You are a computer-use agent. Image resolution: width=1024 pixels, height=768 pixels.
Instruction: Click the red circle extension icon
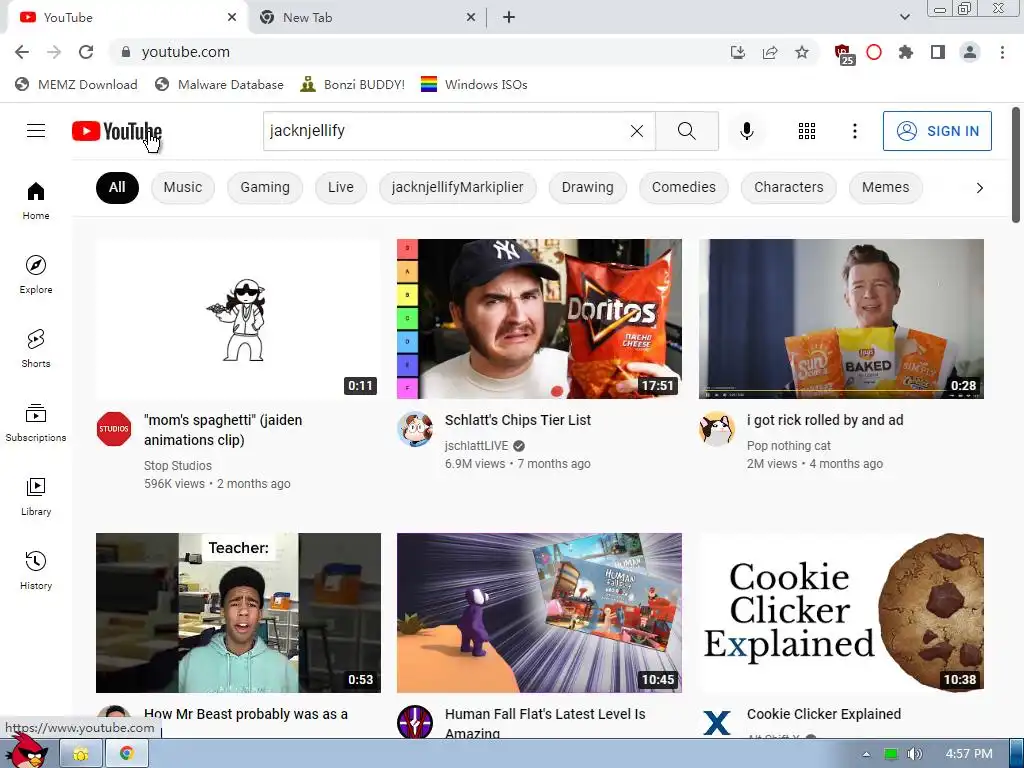pos(874,52)
